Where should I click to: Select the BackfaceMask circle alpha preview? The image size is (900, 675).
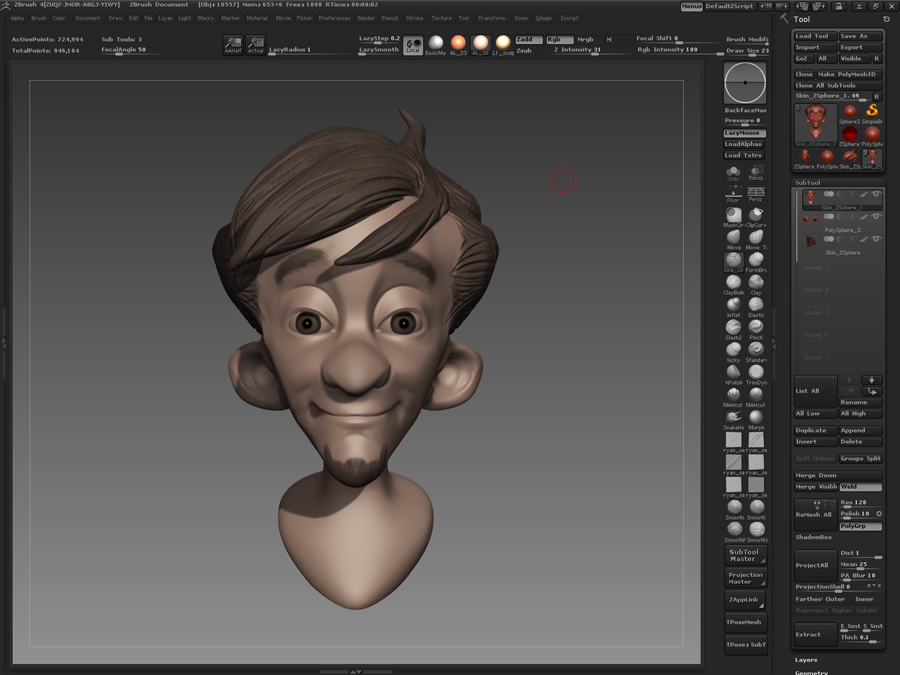[x=744, y=83]
